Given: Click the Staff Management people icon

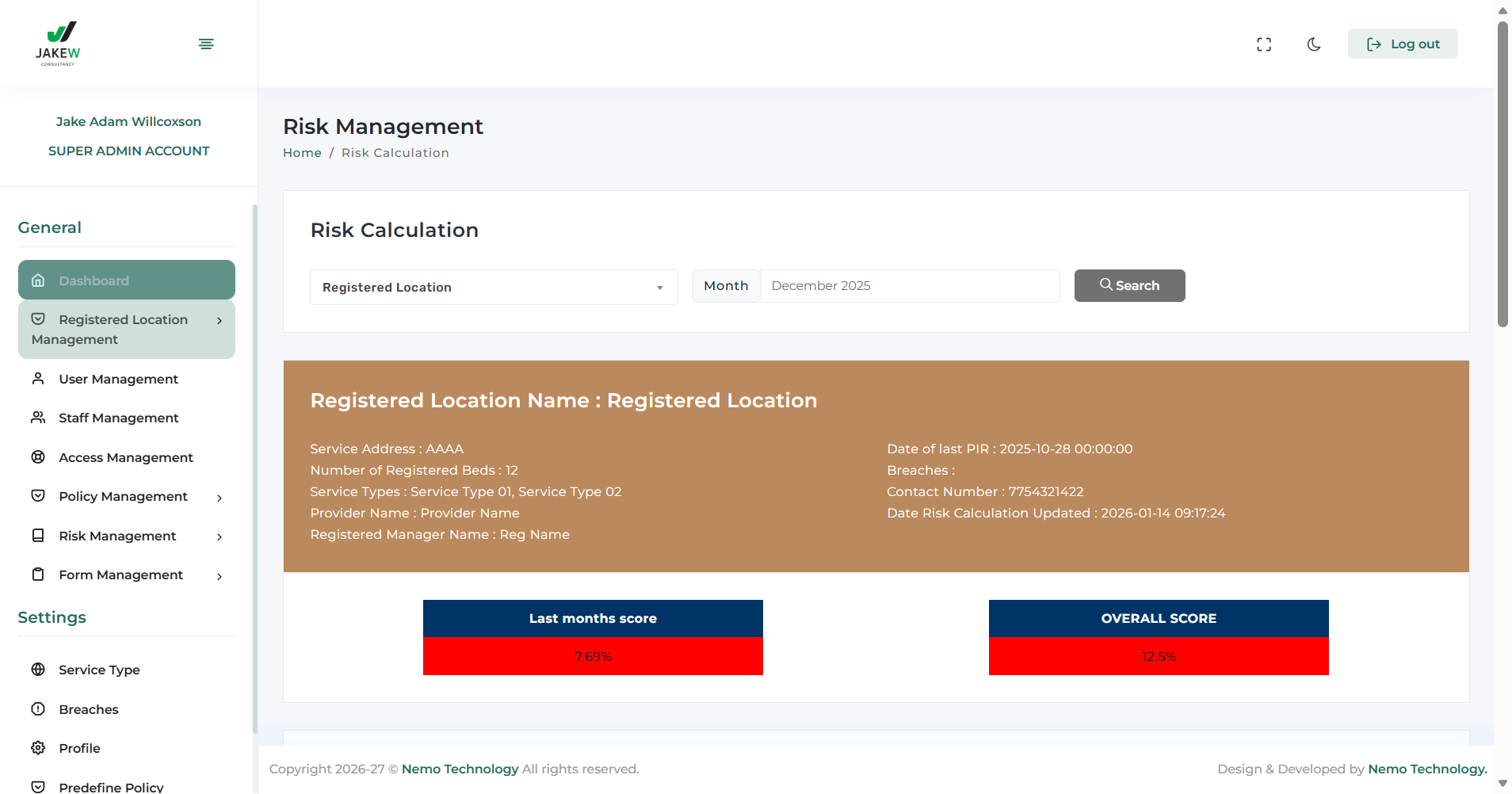Looking at the screenshot, I should coord(38,418).
